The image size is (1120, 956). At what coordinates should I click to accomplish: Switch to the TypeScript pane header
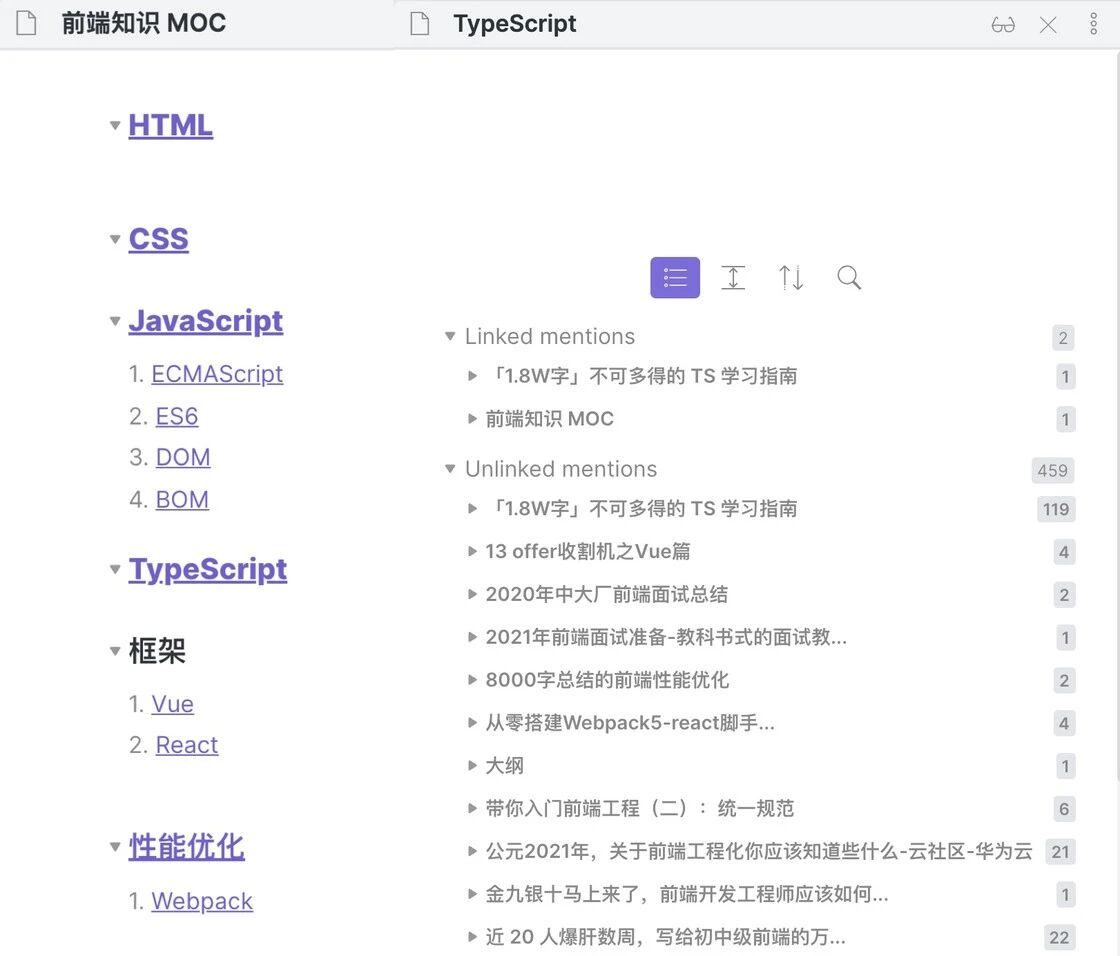[515, 23]
